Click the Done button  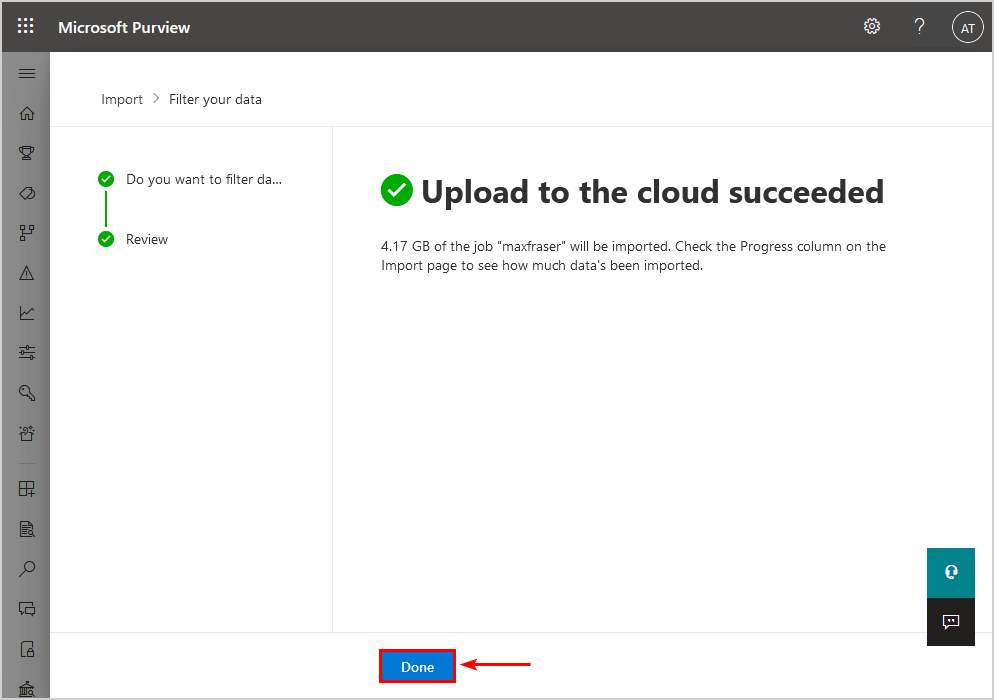point(417,666)
